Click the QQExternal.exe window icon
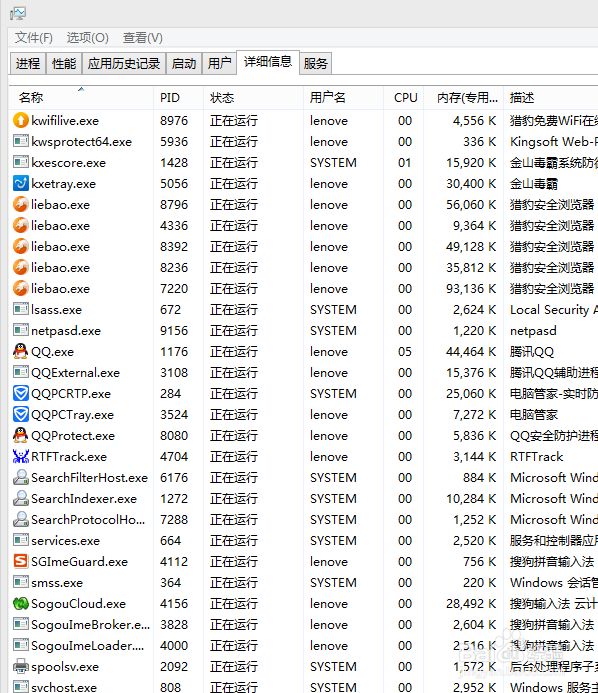 [x=21, y=372]
